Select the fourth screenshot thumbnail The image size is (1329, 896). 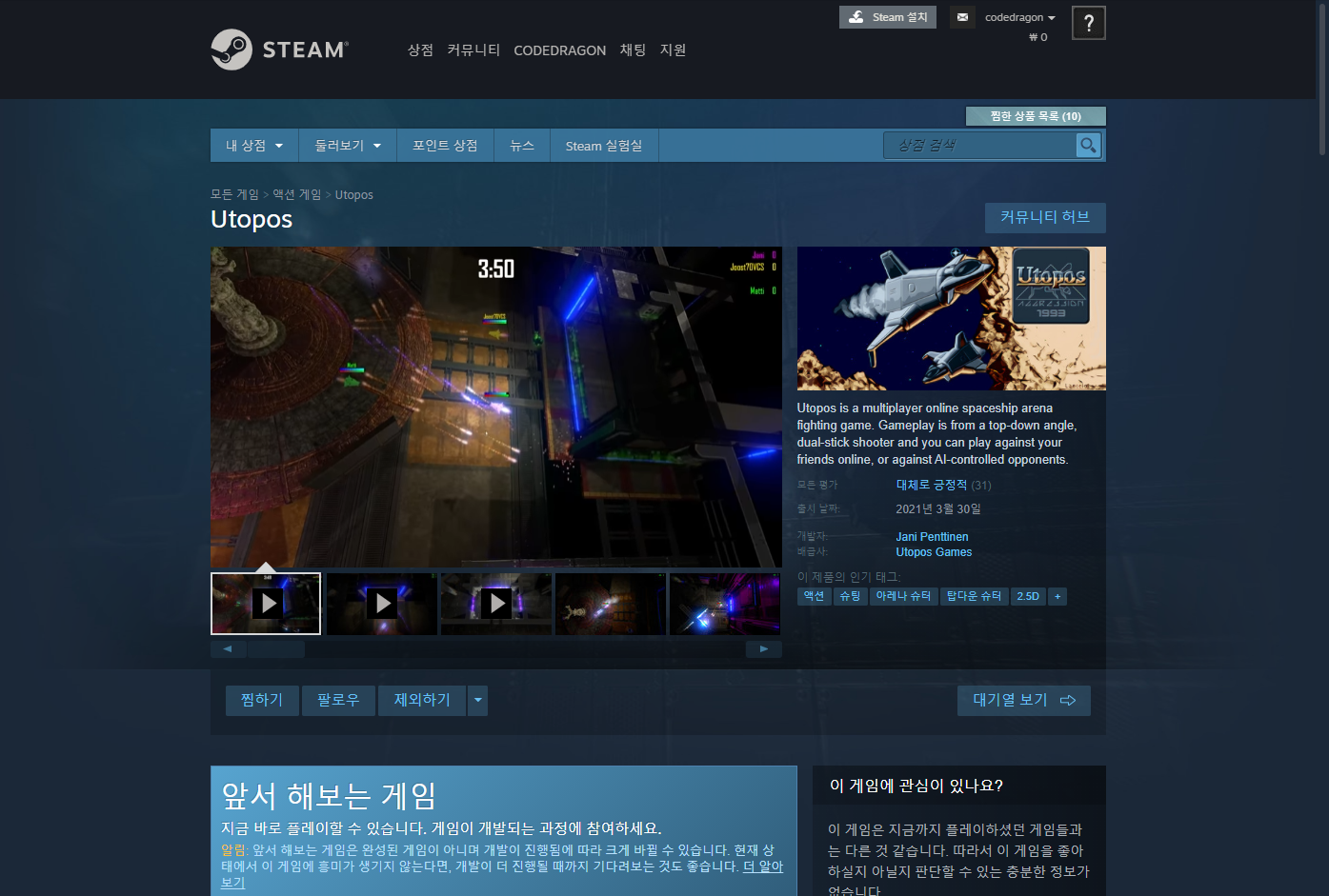click(x=611, y=604)
